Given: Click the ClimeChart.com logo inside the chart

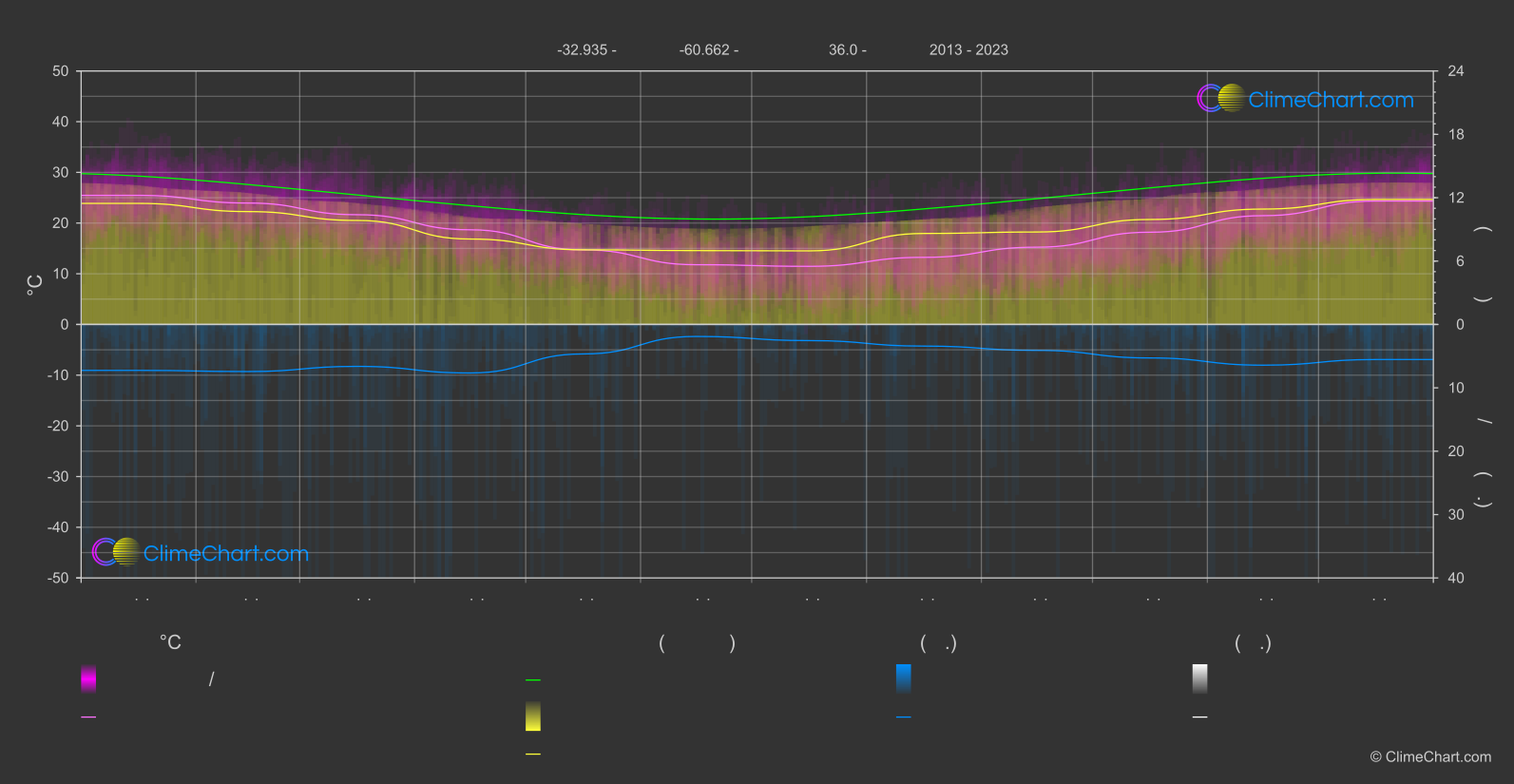Looking at the screenshot, I should point(201,552).
